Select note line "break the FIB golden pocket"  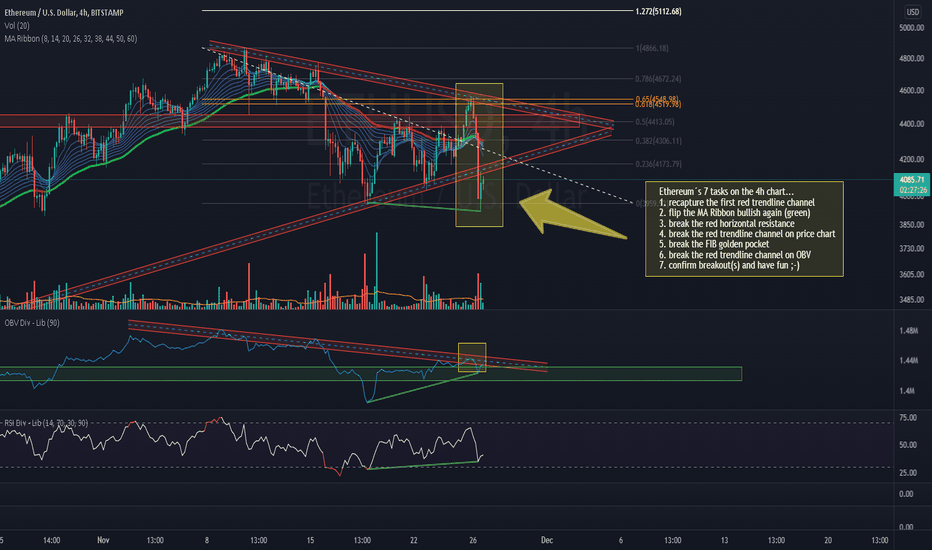pos(714,244)
